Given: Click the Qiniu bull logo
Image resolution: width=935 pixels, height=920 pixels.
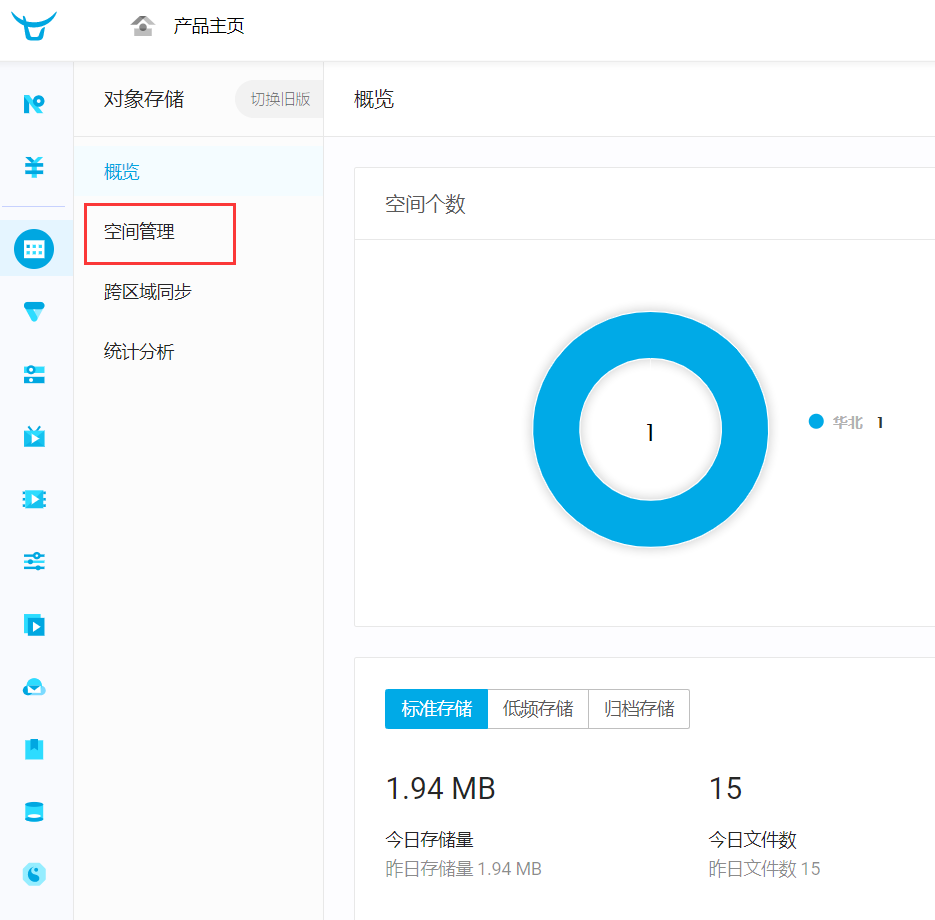Looking at the screenshot, I should [x=34, y=26].
